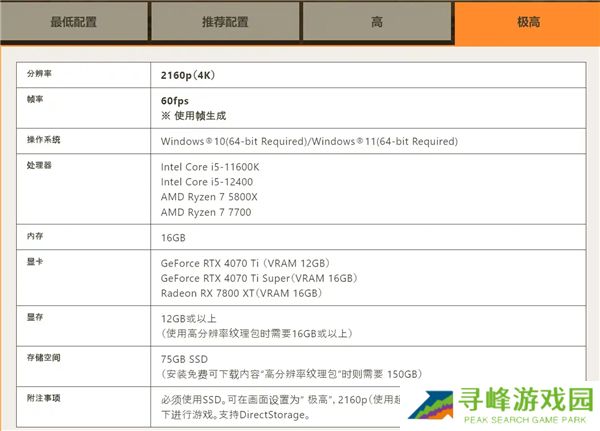This screenshot has height=431, width=600.
Task: Click the 分辨率 row label
Action: coord(39,73)
